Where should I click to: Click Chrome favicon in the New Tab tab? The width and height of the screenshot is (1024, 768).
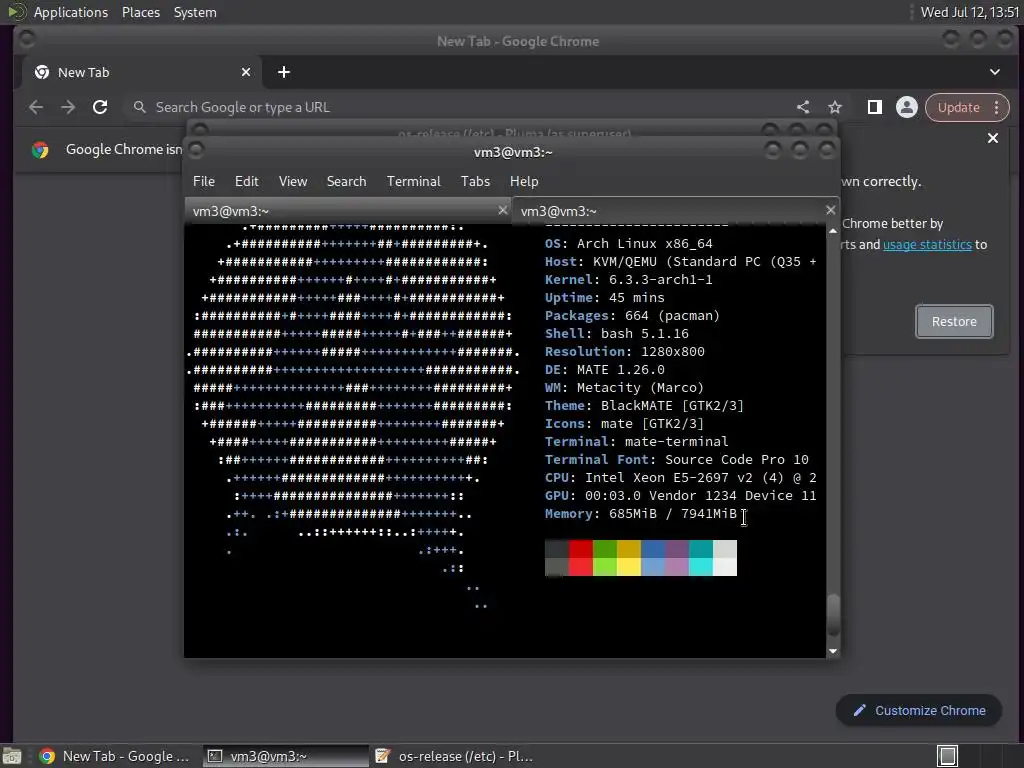coord(42,72)
